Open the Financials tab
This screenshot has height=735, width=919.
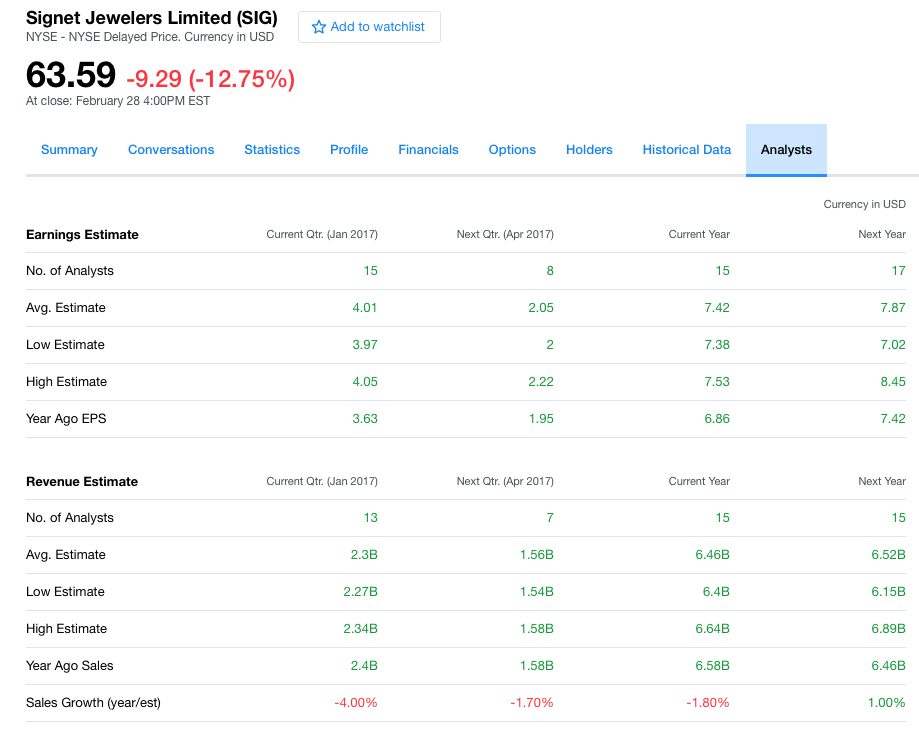(428, 149)
